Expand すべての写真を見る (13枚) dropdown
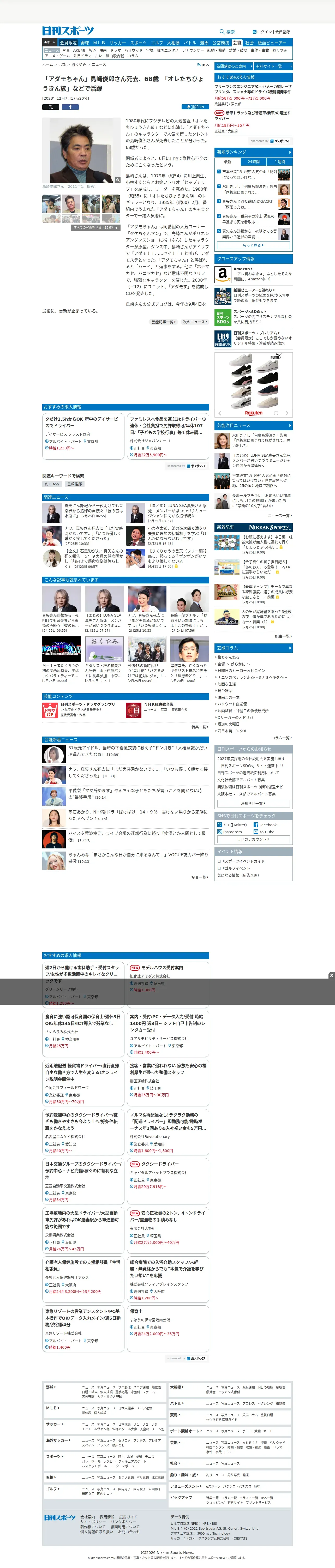 click(96, 228)
